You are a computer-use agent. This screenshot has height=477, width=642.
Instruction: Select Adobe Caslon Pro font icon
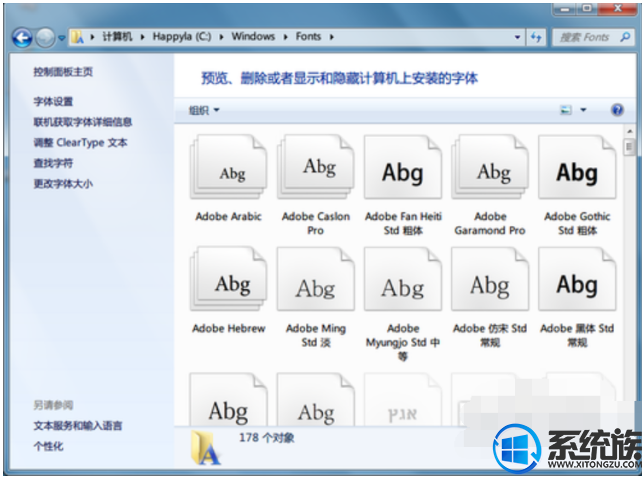pyautogui.click(x=316, y=168)
